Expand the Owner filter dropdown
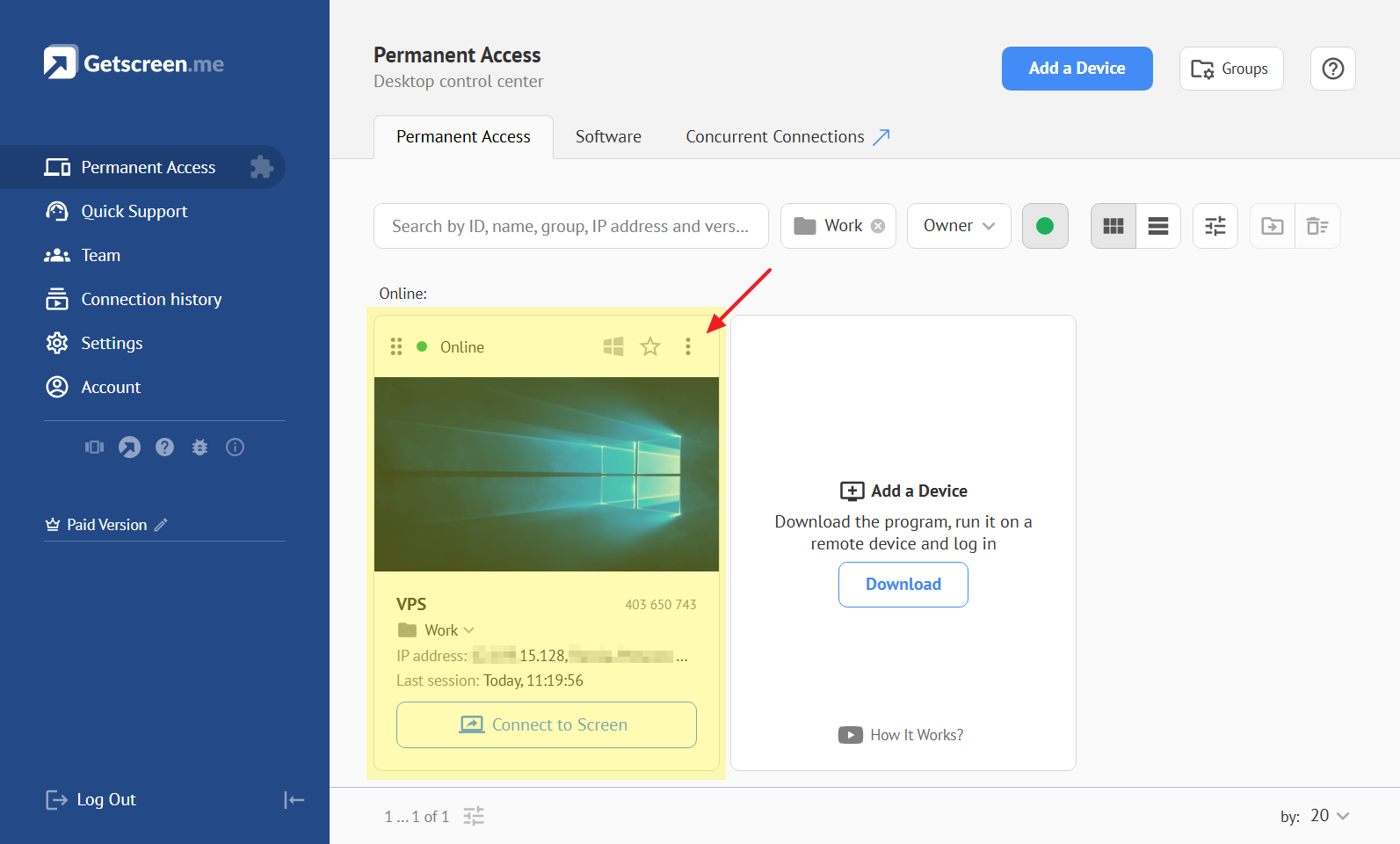 tap(958, 226)
